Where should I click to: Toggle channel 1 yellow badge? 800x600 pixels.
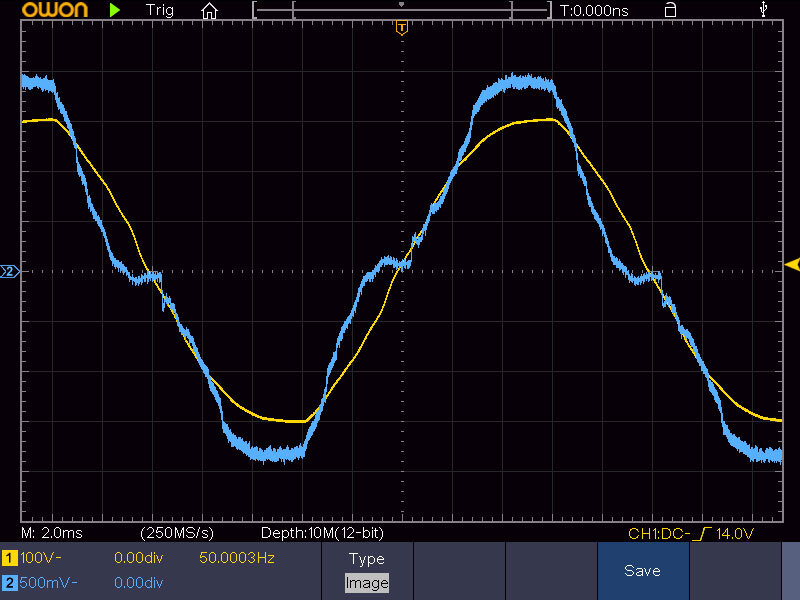9,558
